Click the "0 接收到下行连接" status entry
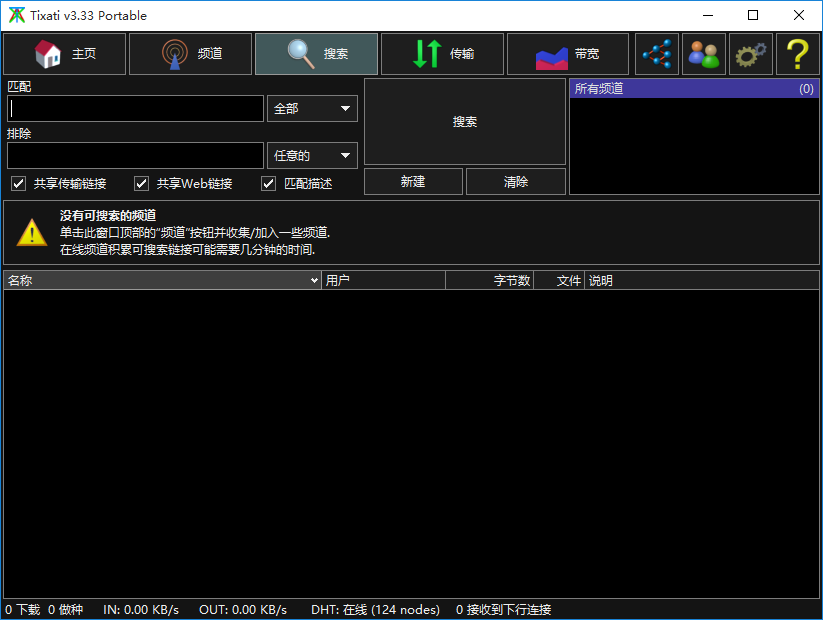The width and height of the screenshot is (823, 620). (503, 610)
